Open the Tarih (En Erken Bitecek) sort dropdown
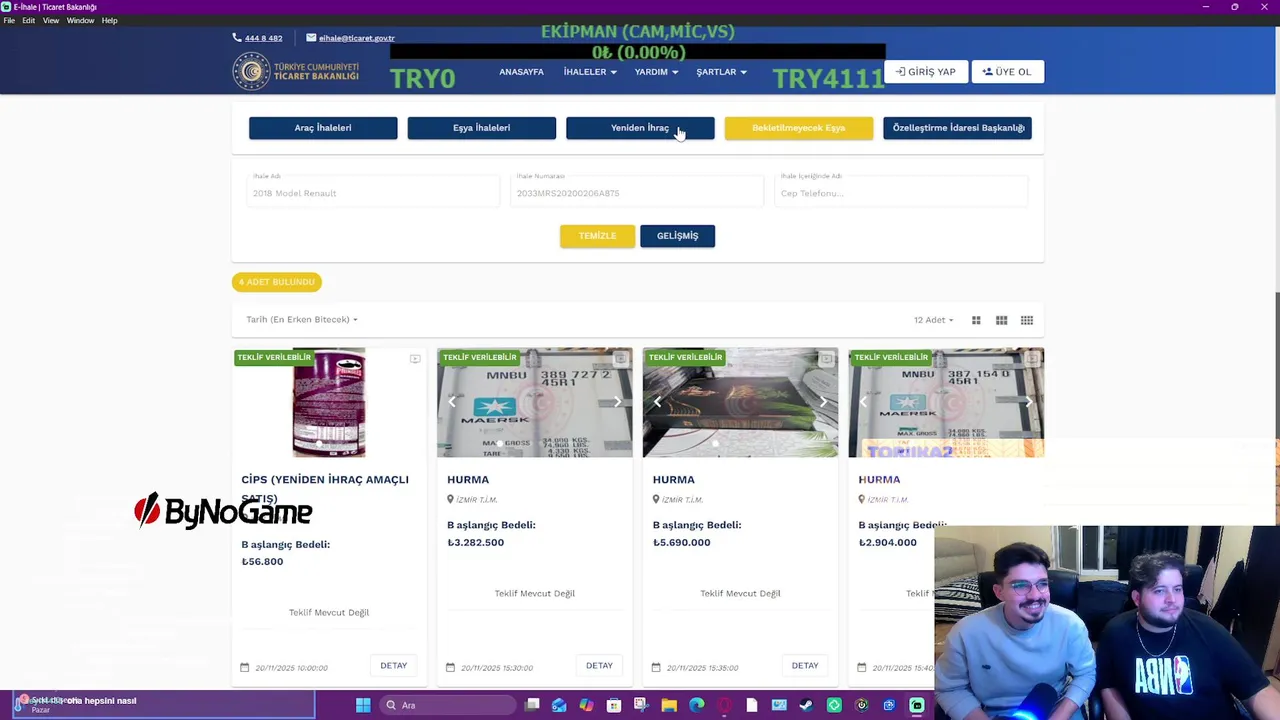 [302, 320]
